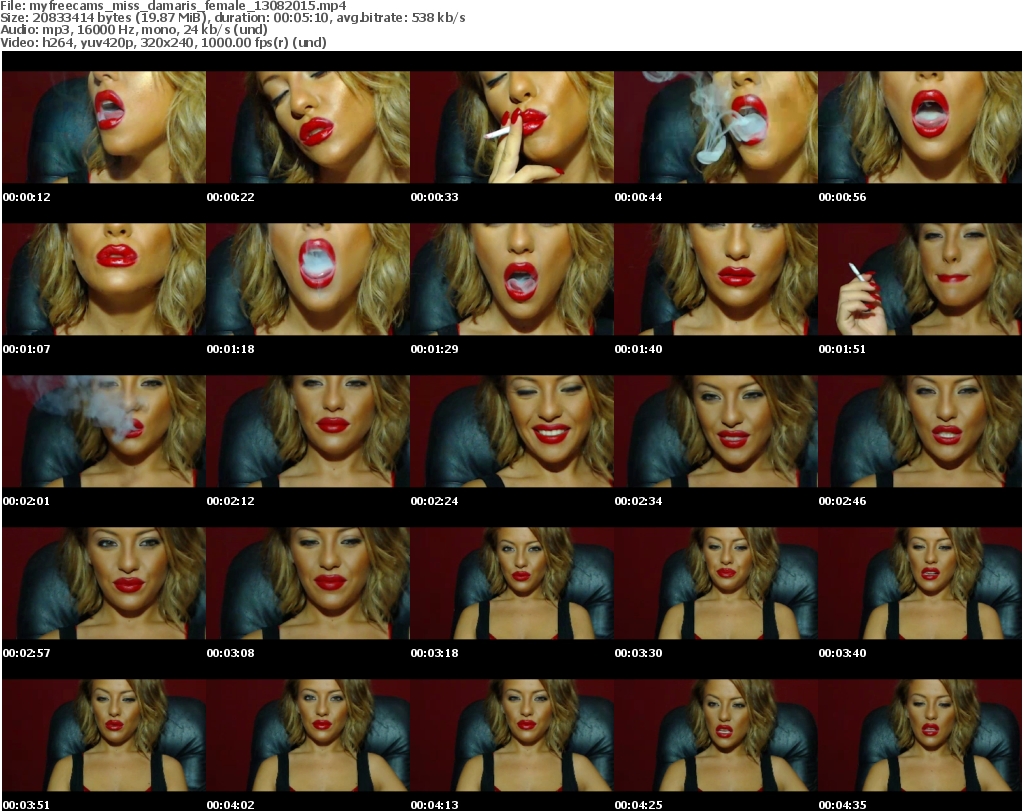This screenshot has width=1024, height=811.
Task: Select the thumbnail timestamped 00:01:51
Action: [x=920, y=279]
